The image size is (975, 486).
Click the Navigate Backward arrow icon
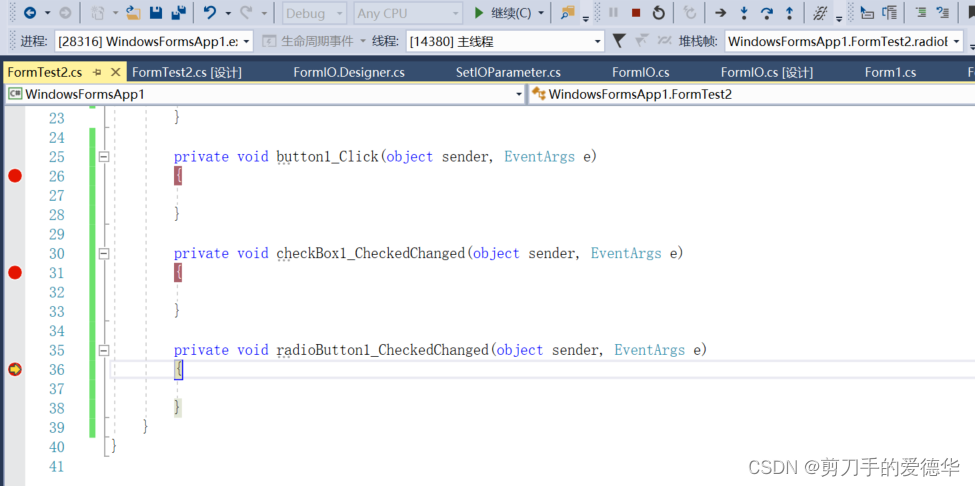pyautogui.click(x=29, y=12)
